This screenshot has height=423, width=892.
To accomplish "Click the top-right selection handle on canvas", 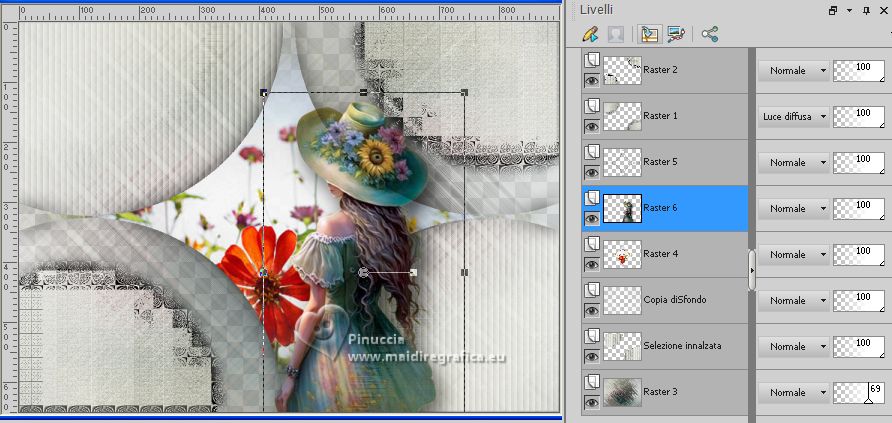I will pos(464,92).
